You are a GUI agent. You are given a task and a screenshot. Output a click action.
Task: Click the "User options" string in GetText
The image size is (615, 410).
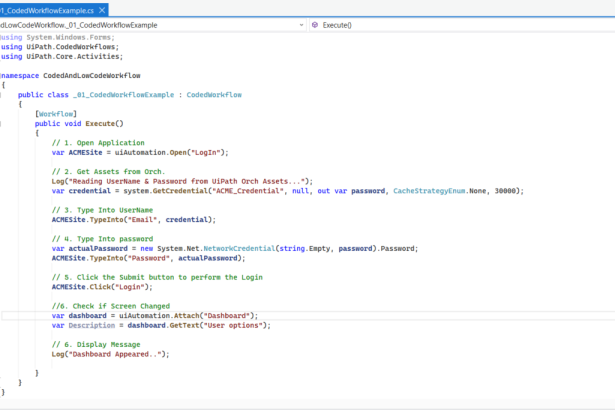coord(235,325)
